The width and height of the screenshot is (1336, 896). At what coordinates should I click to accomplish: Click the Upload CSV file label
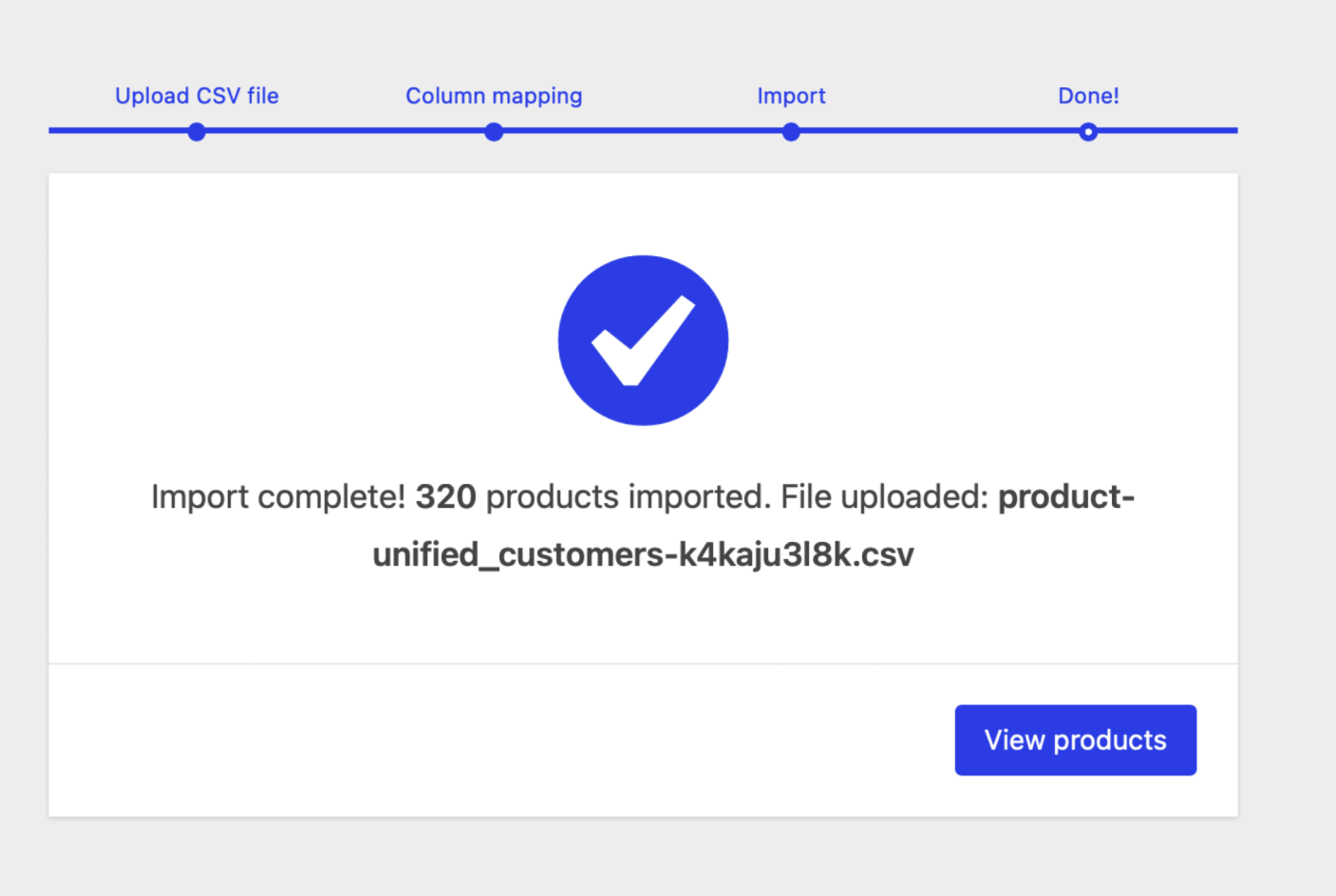click(196, 96)
